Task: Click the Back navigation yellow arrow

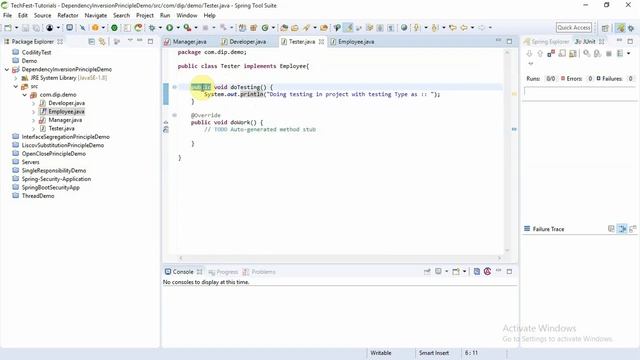Action: pos(464,28)
